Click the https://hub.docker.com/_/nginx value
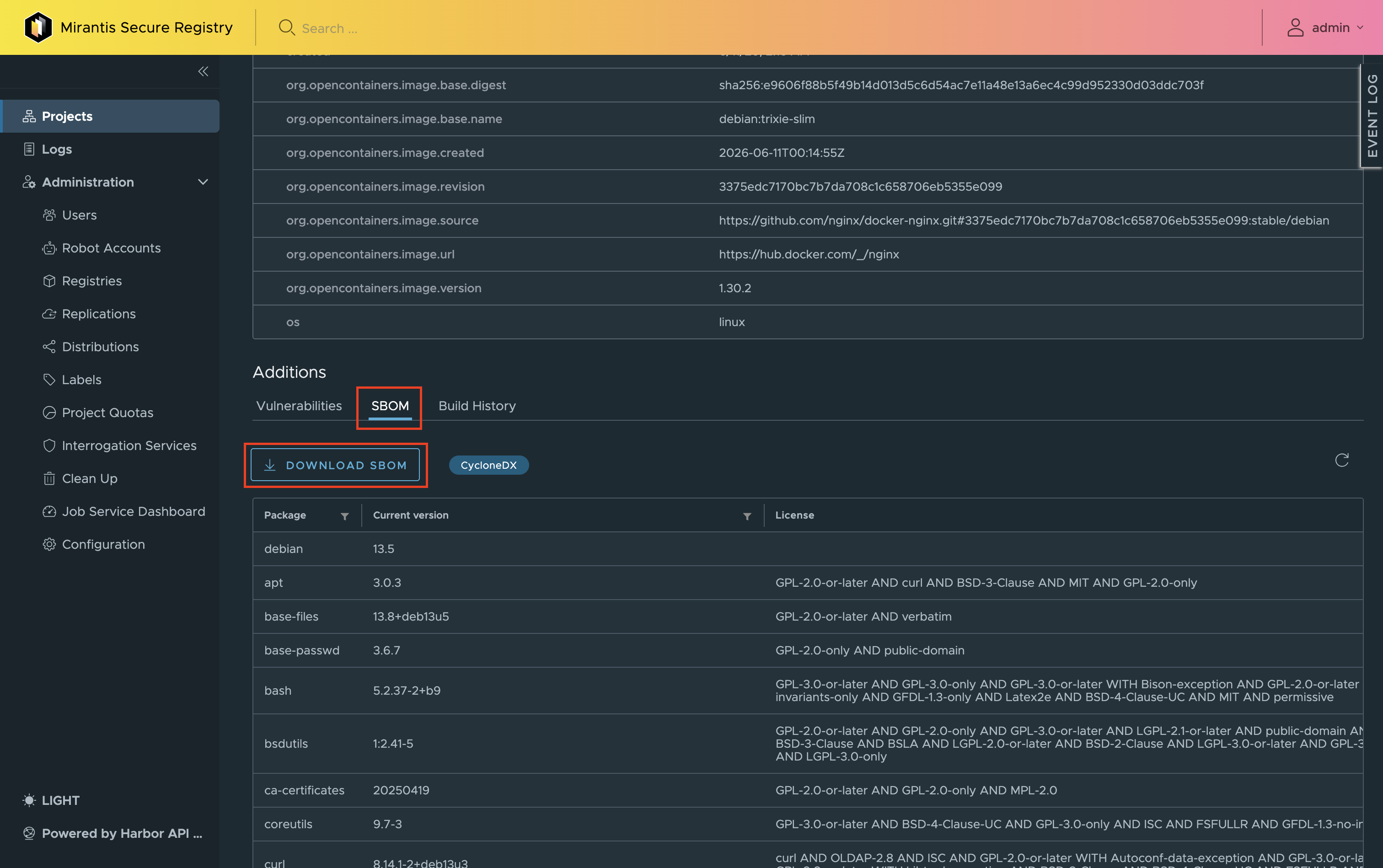 tap(809, 254)
